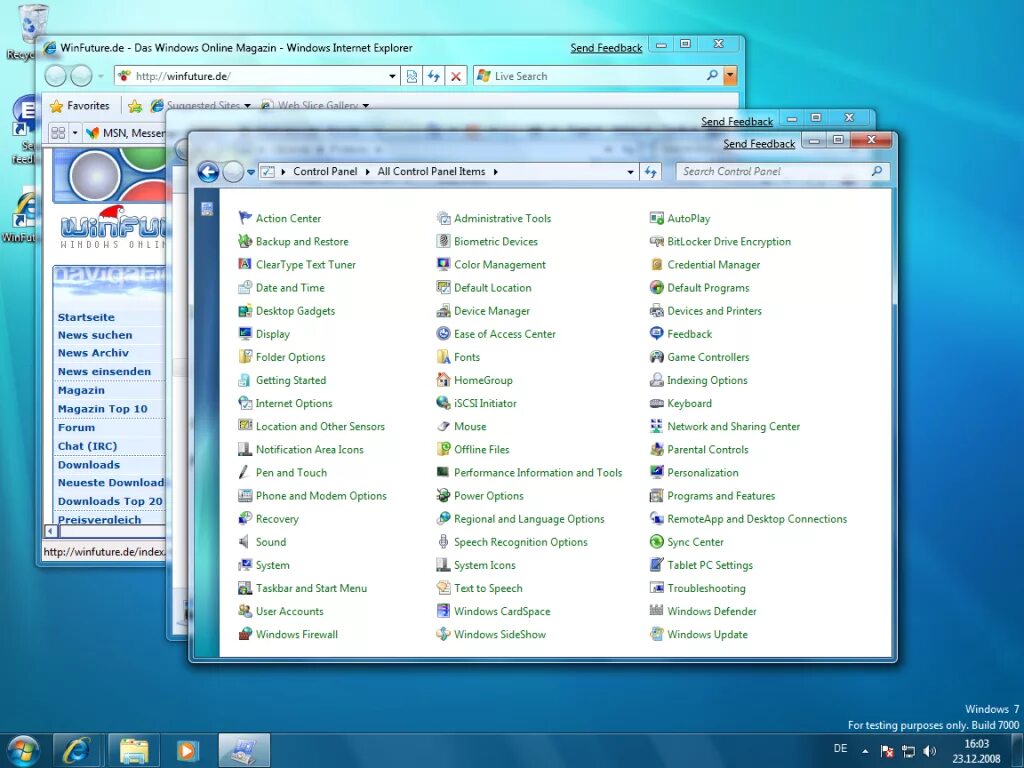Viewport: 1024px width, 768px height.
Task: Open Downloads Top 20 link
Action: [x=110, y=502]
